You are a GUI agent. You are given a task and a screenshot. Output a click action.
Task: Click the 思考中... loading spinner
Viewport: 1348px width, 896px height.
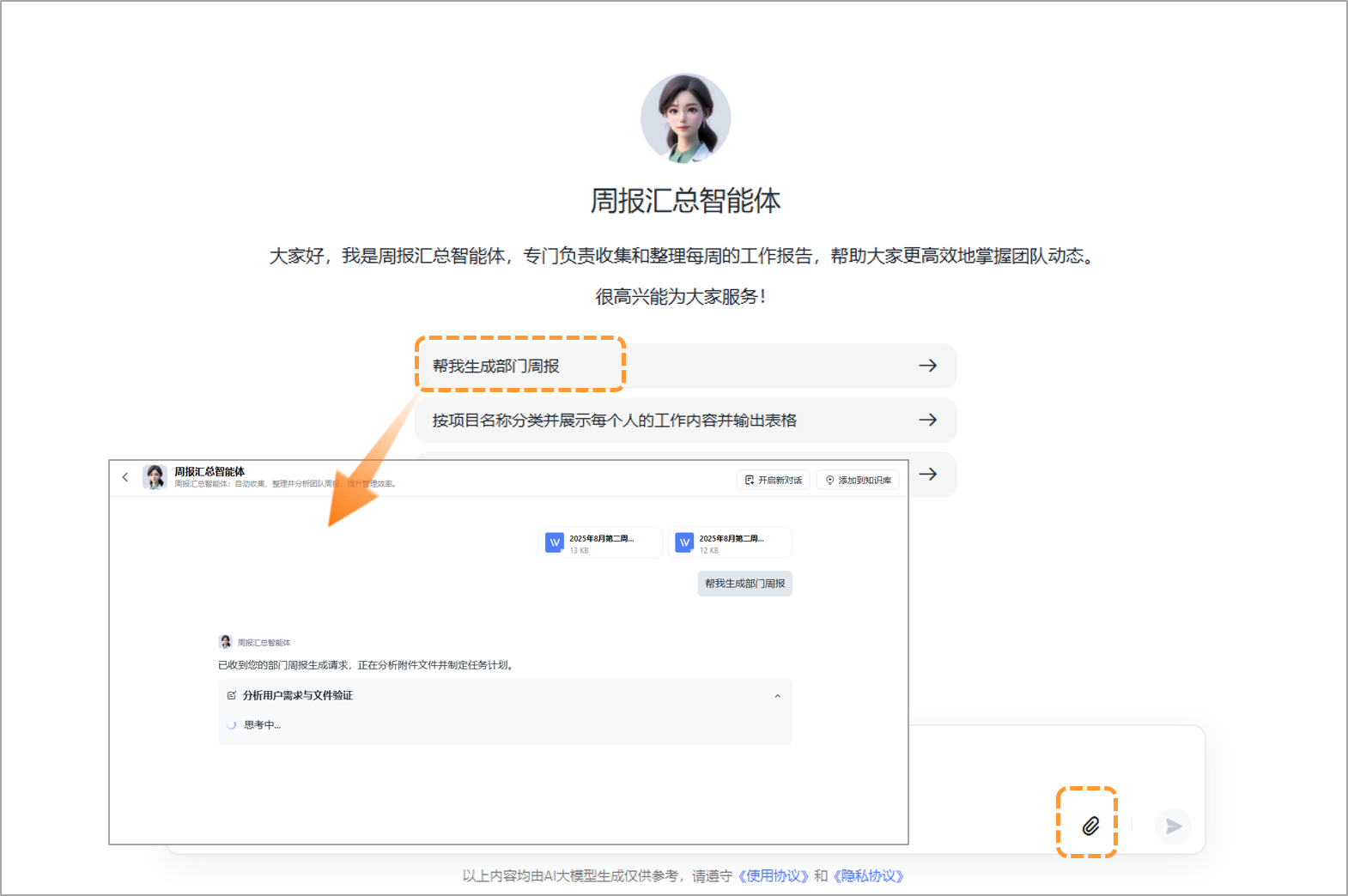(231, 725)
